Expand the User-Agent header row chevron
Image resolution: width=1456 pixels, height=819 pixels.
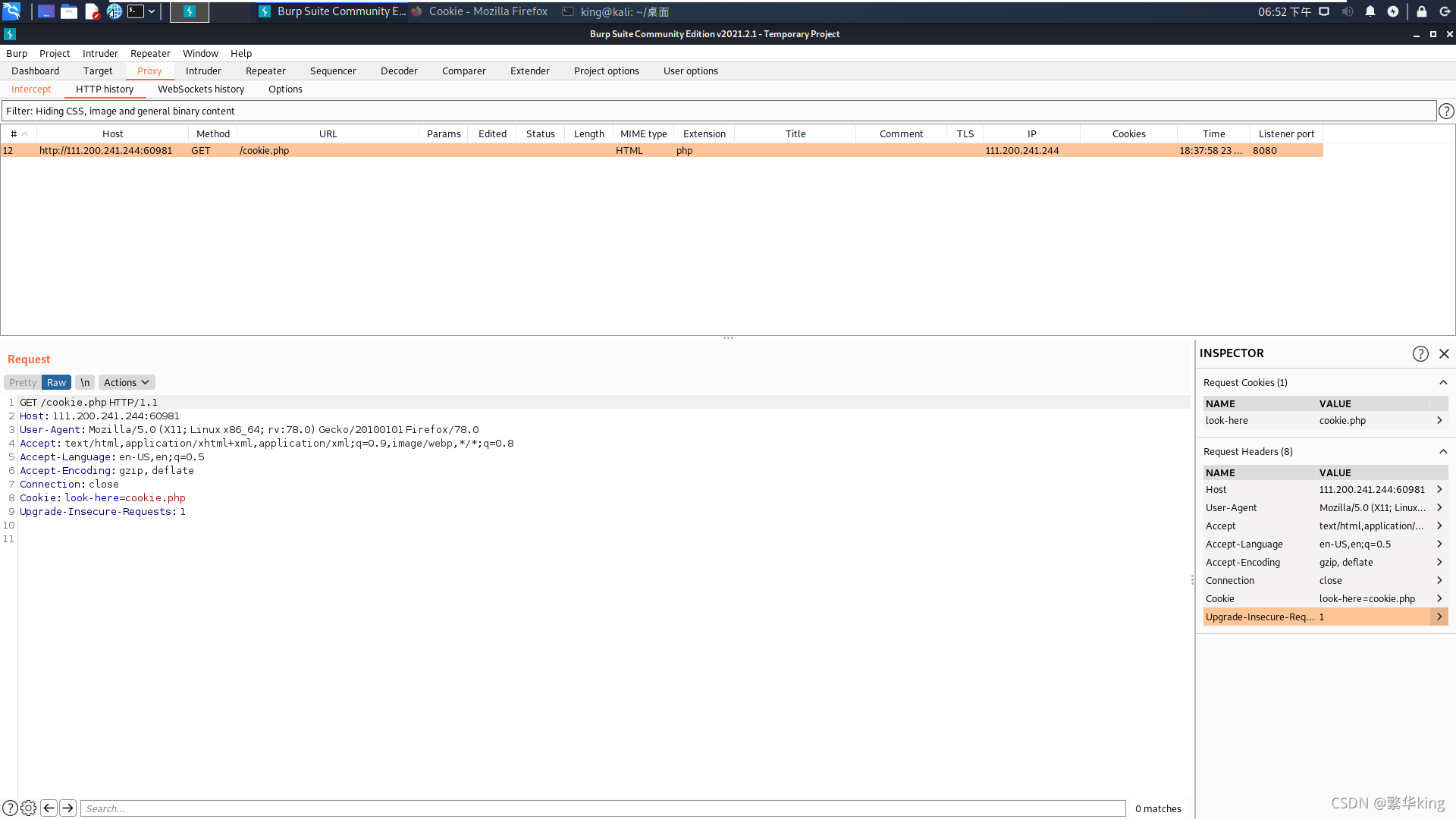click(x=1439, y=508)
